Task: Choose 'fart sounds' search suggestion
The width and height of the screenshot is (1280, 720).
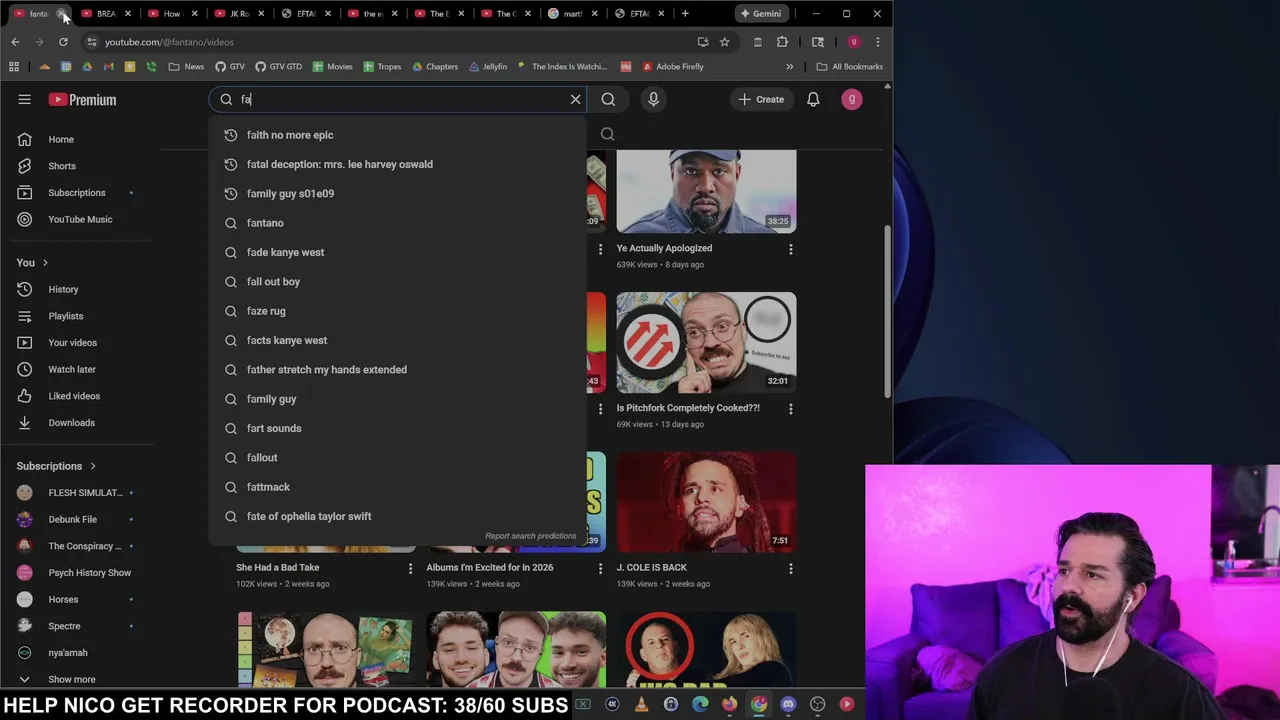Action: point(397,428)
